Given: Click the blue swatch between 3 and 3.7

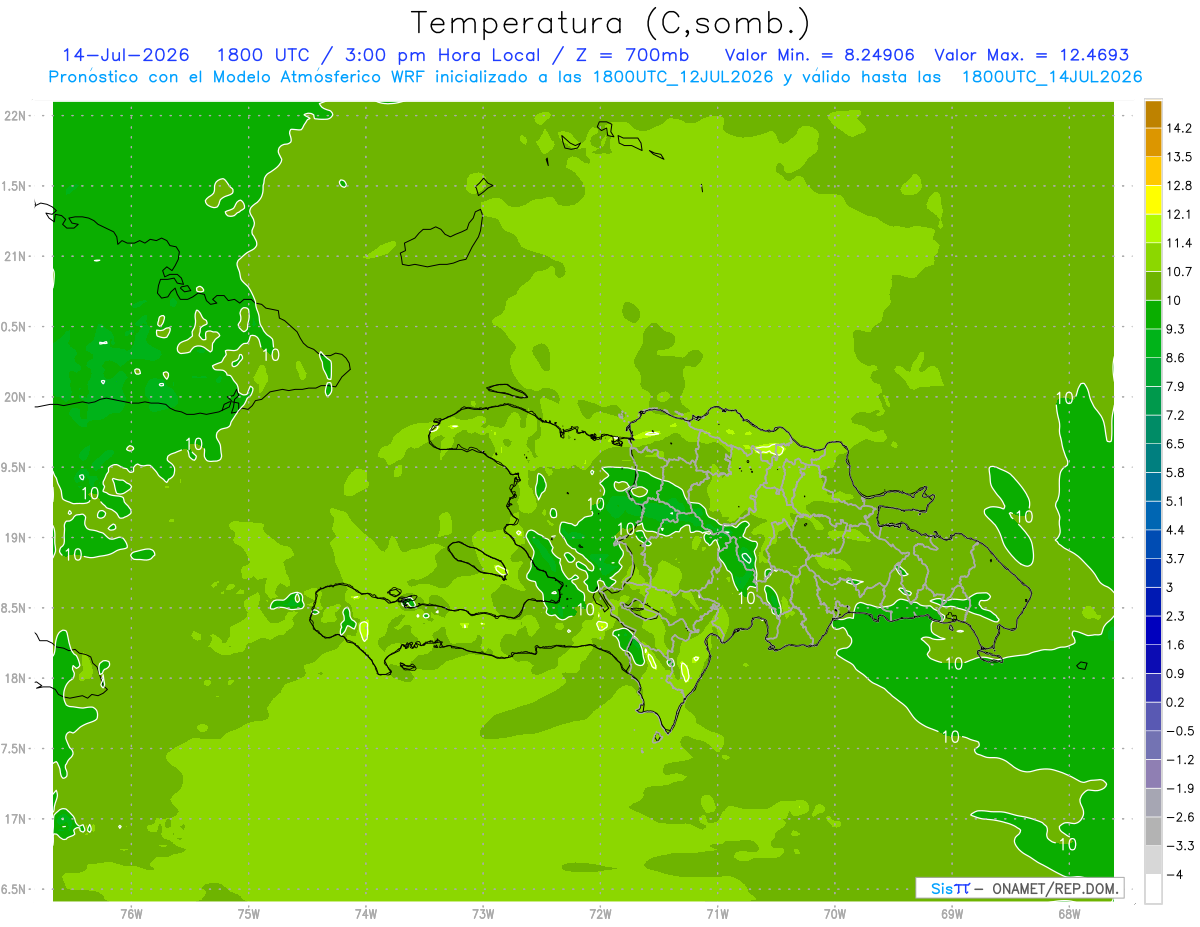Looking at the screenshot, I should 1153,572.
